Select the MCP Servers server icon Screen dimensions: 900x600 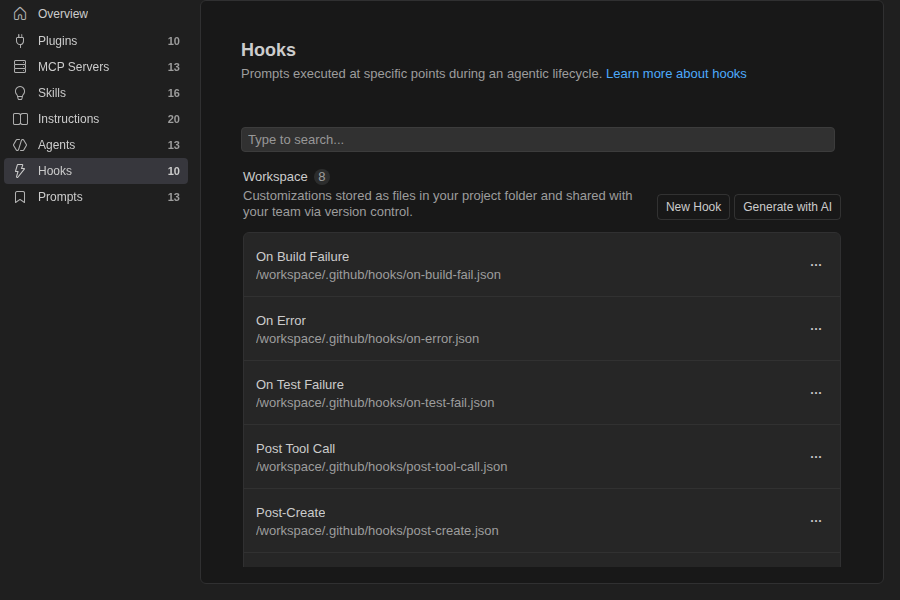point(20,67)
